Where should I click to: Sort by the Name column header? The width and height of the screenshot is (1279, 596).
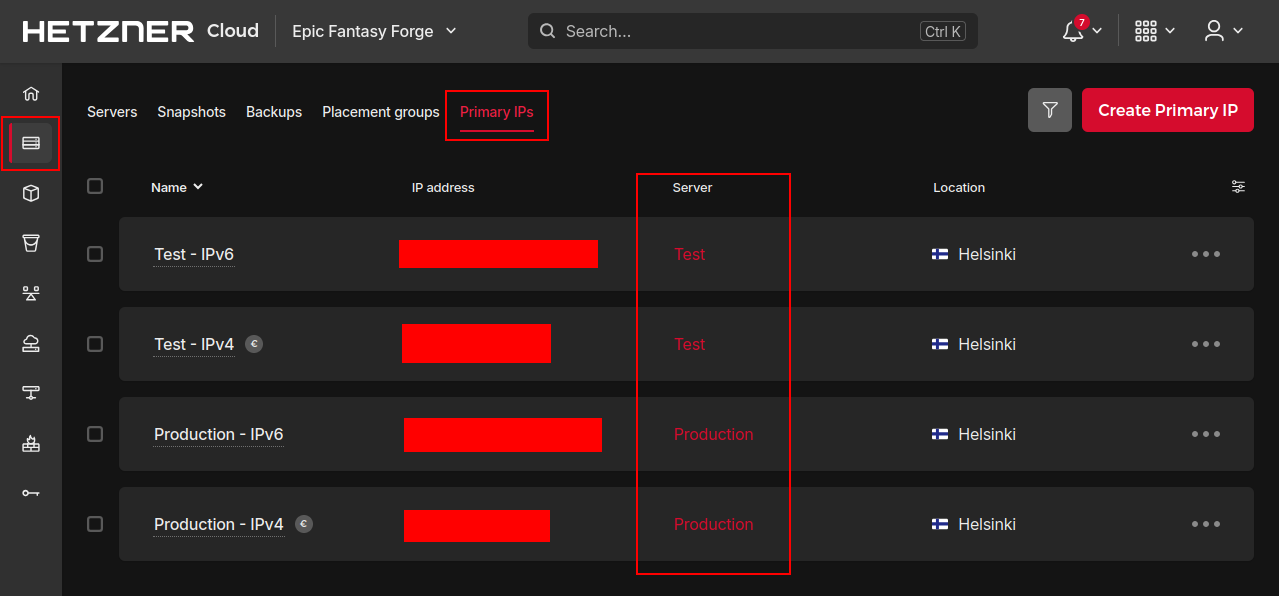(x=177, y=187)
